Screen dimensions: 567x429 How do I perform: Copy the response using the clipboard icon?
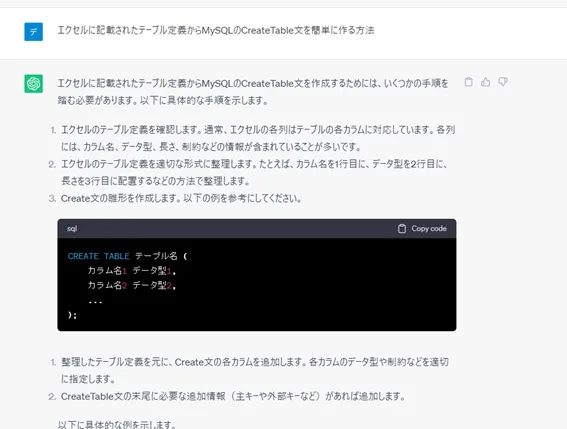pos(468,82)
